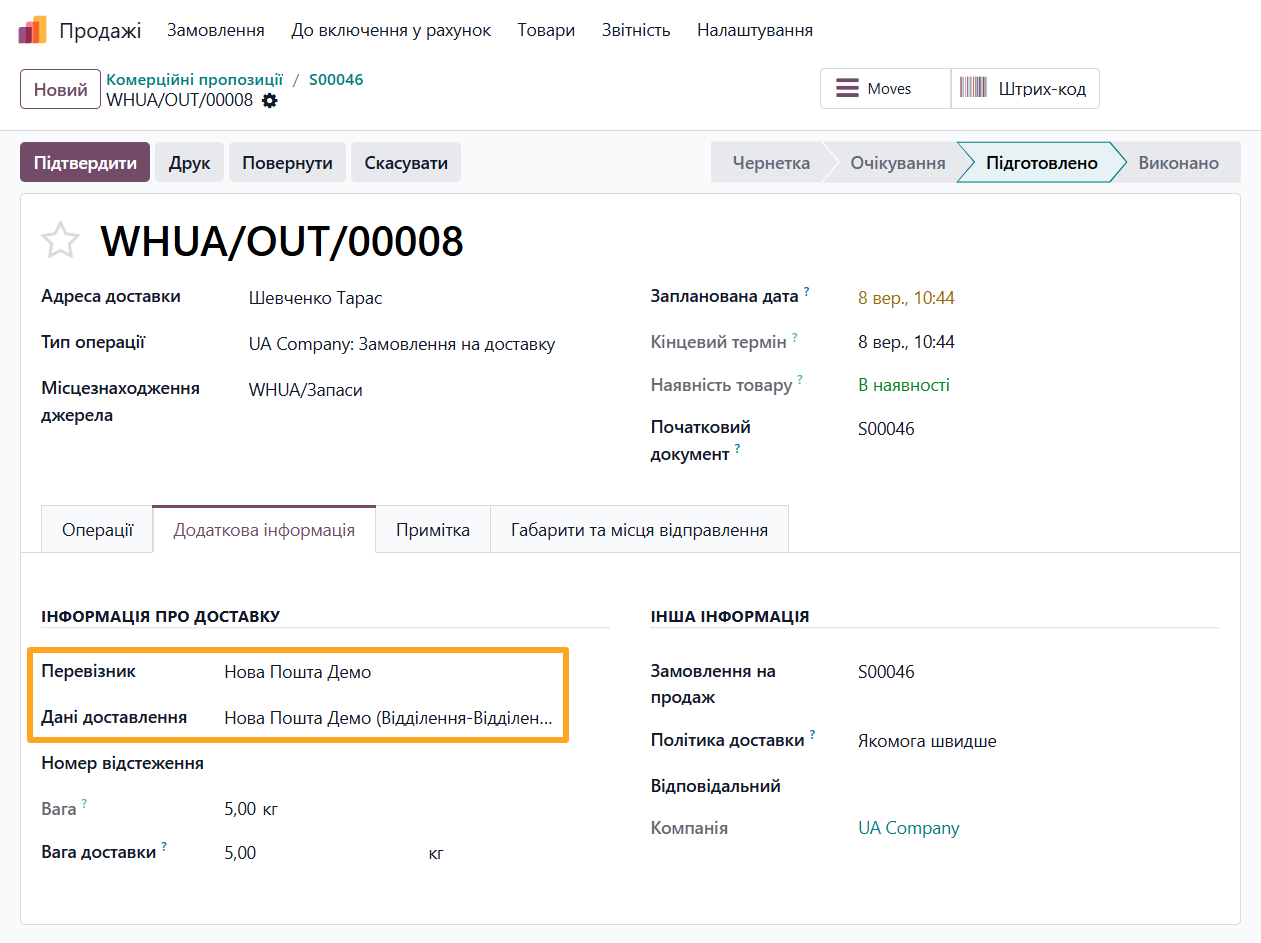
Task: Open help tooltip for Наявність товару
Action: (x=800, y=380)
